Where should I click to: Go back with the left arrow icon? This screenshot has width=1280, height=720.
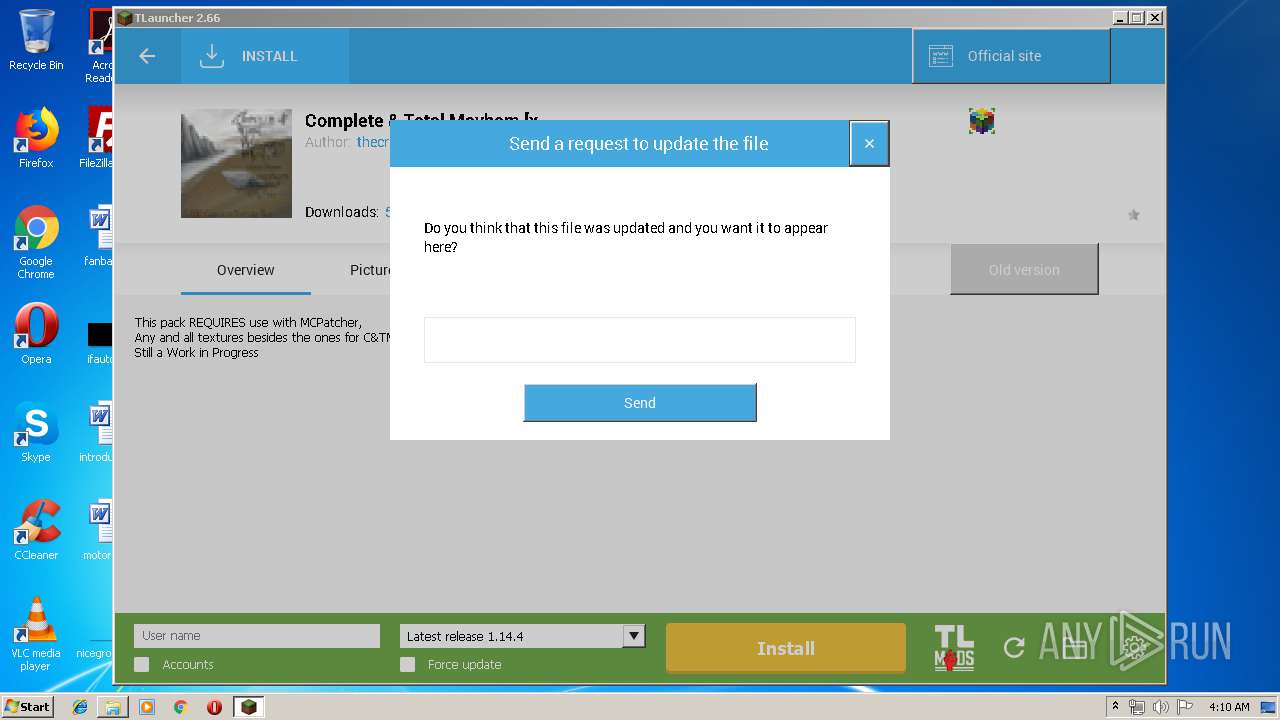147,56
